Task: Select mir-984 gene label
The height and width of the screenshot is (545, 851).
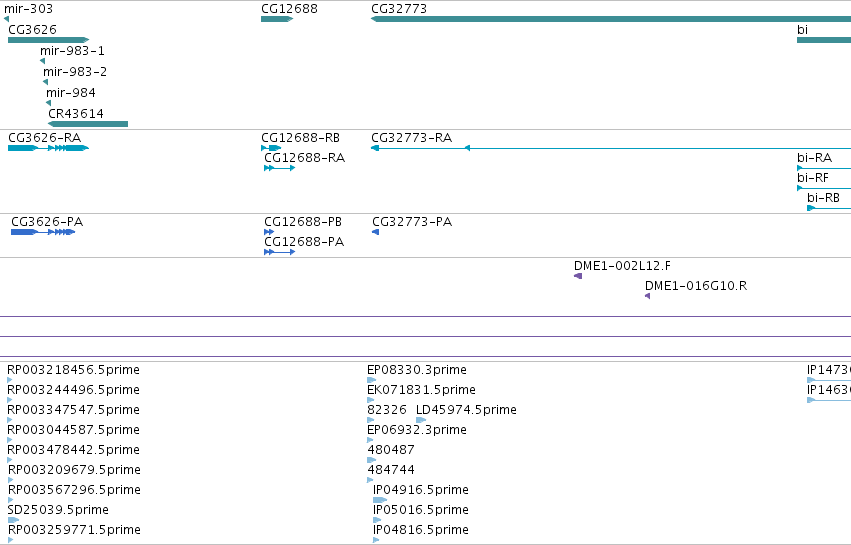Action: click(x=71, y=93)
